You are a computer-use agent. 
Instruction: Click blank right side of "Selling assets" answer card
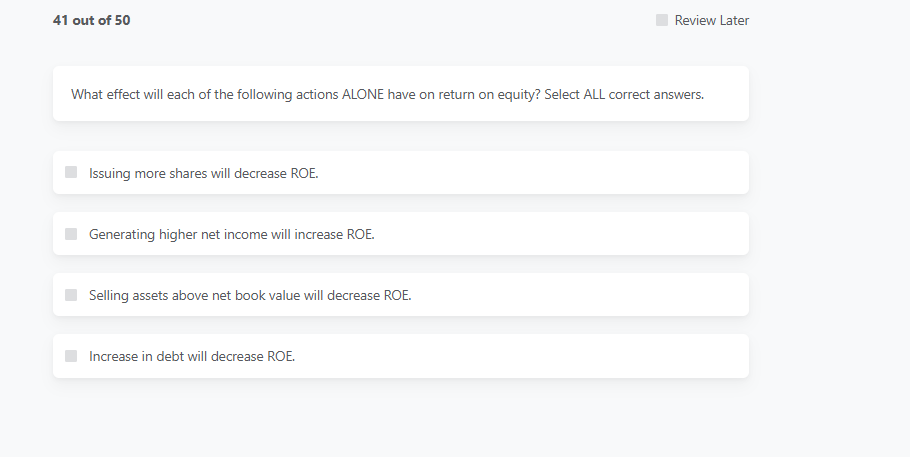point(600,295)
